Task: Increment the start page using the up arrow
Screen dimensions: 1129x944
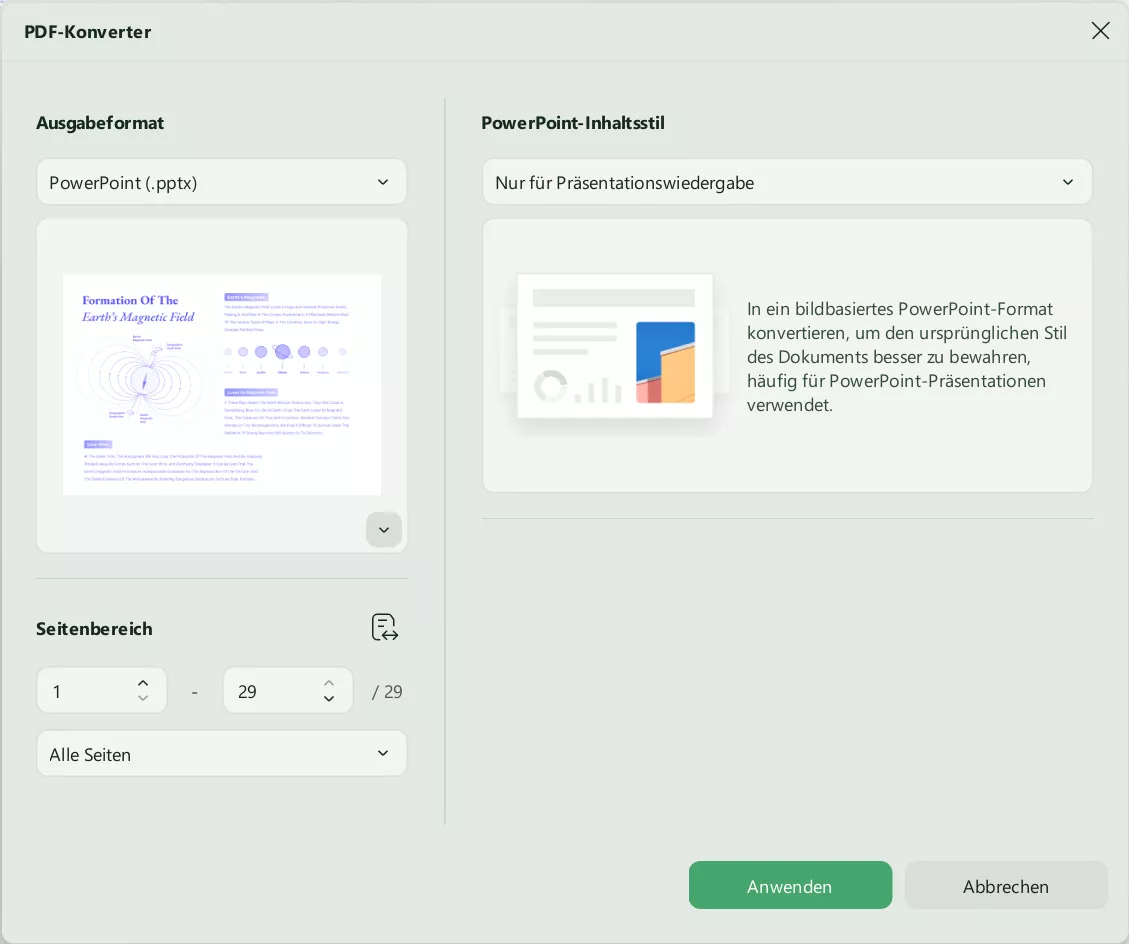Action: pyautogui.click(x=143, y=681)
